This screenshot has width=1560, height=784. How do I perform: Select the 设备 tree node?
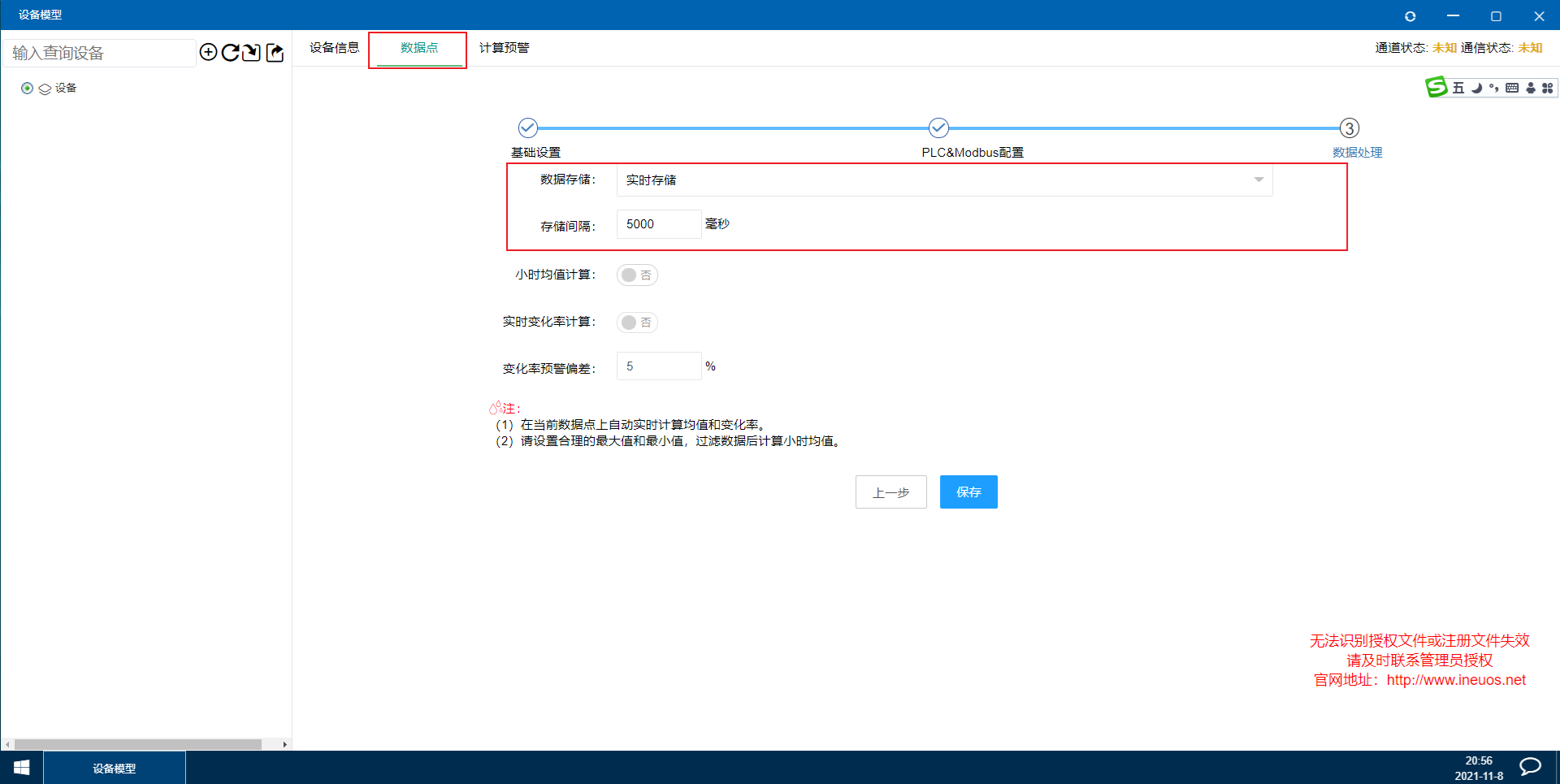pyautogui.click(x=66, y=89)
